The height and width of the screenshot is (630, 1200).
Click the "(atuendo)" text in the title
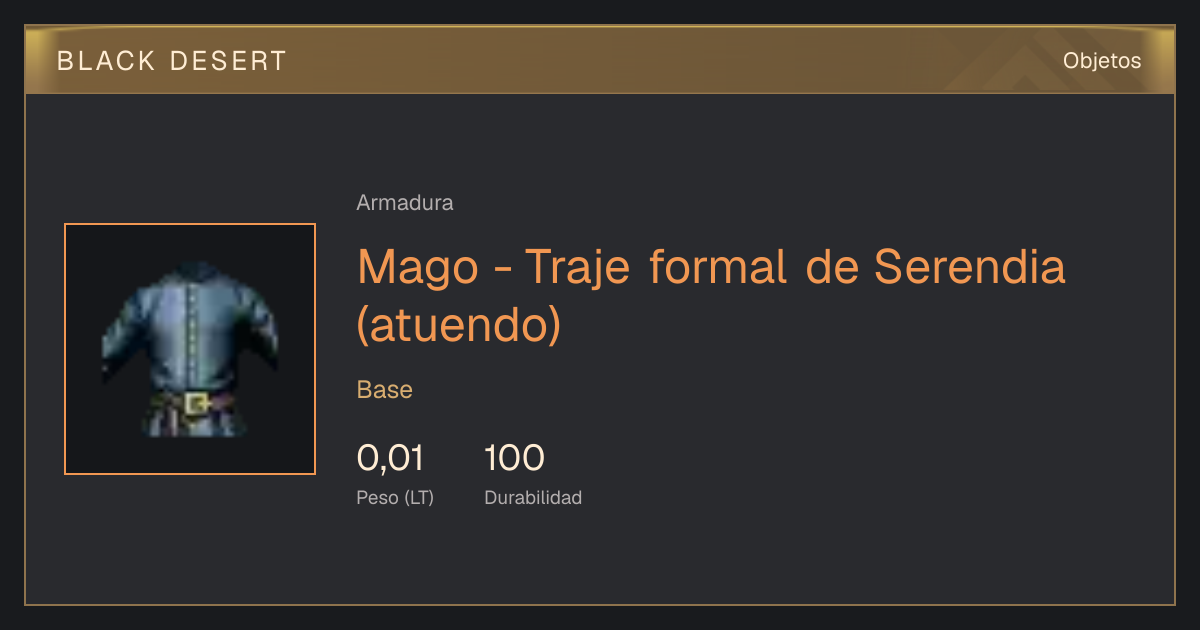pyautogui.click(x=460, y=325)
